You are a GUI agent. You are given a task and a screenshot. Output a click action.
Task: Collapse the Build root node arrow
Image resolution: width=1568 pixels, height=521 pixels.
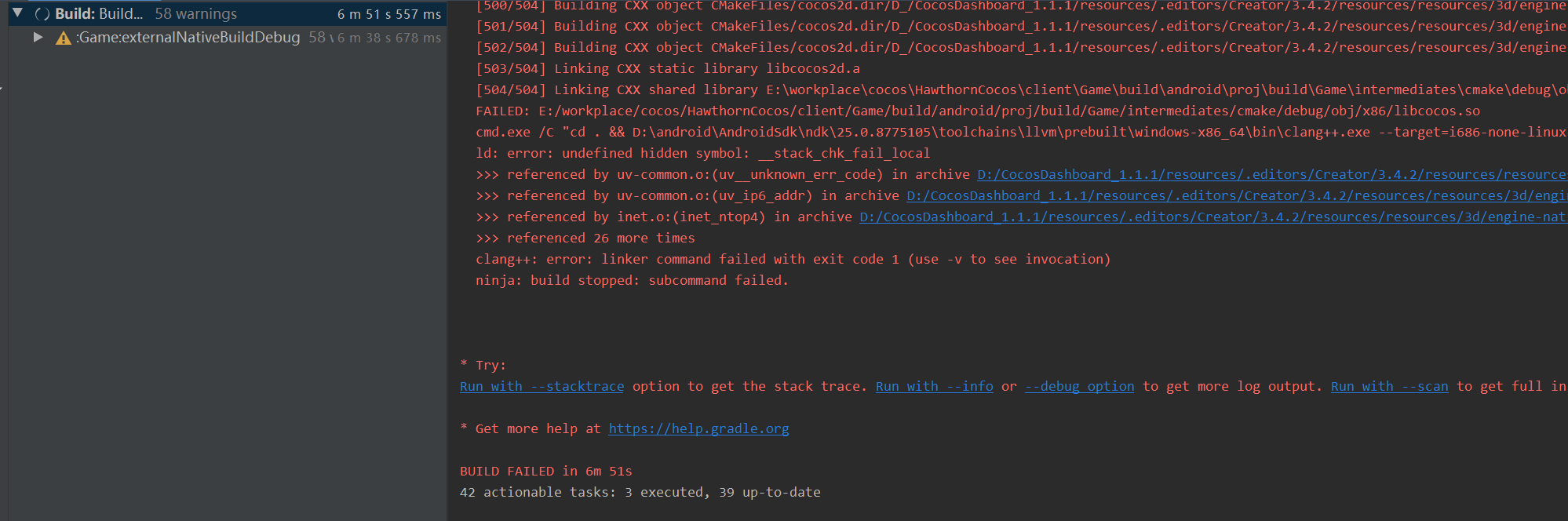point(17,13)
